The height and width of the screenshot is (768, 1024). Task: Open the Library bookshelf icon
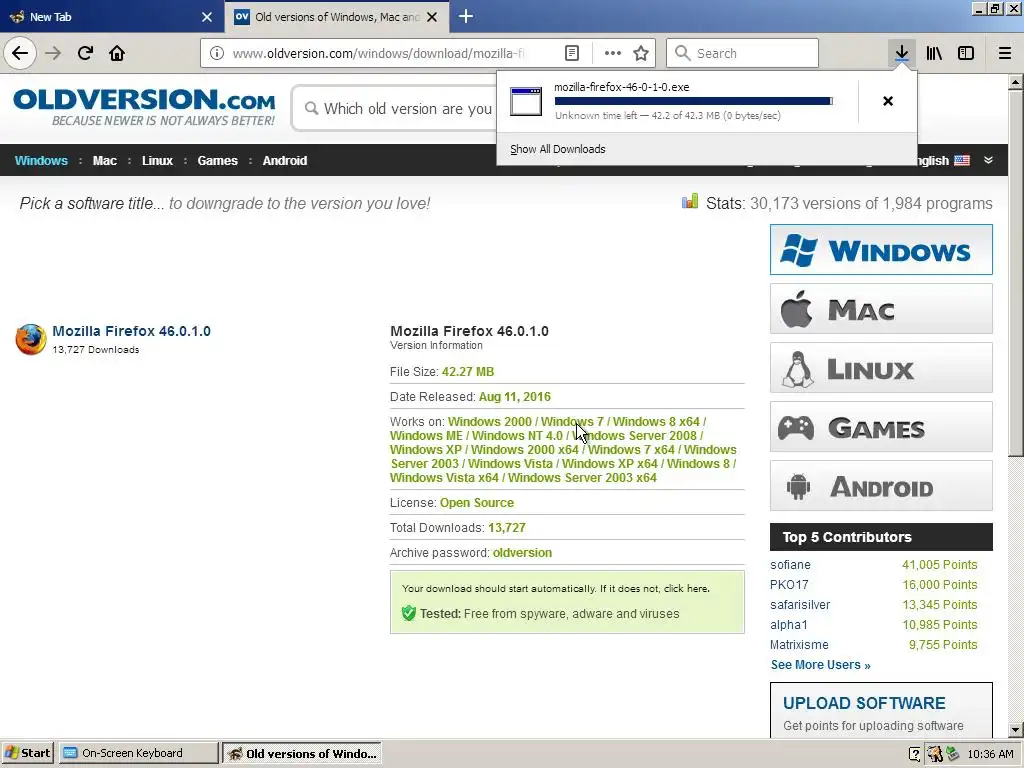point(934,53)
